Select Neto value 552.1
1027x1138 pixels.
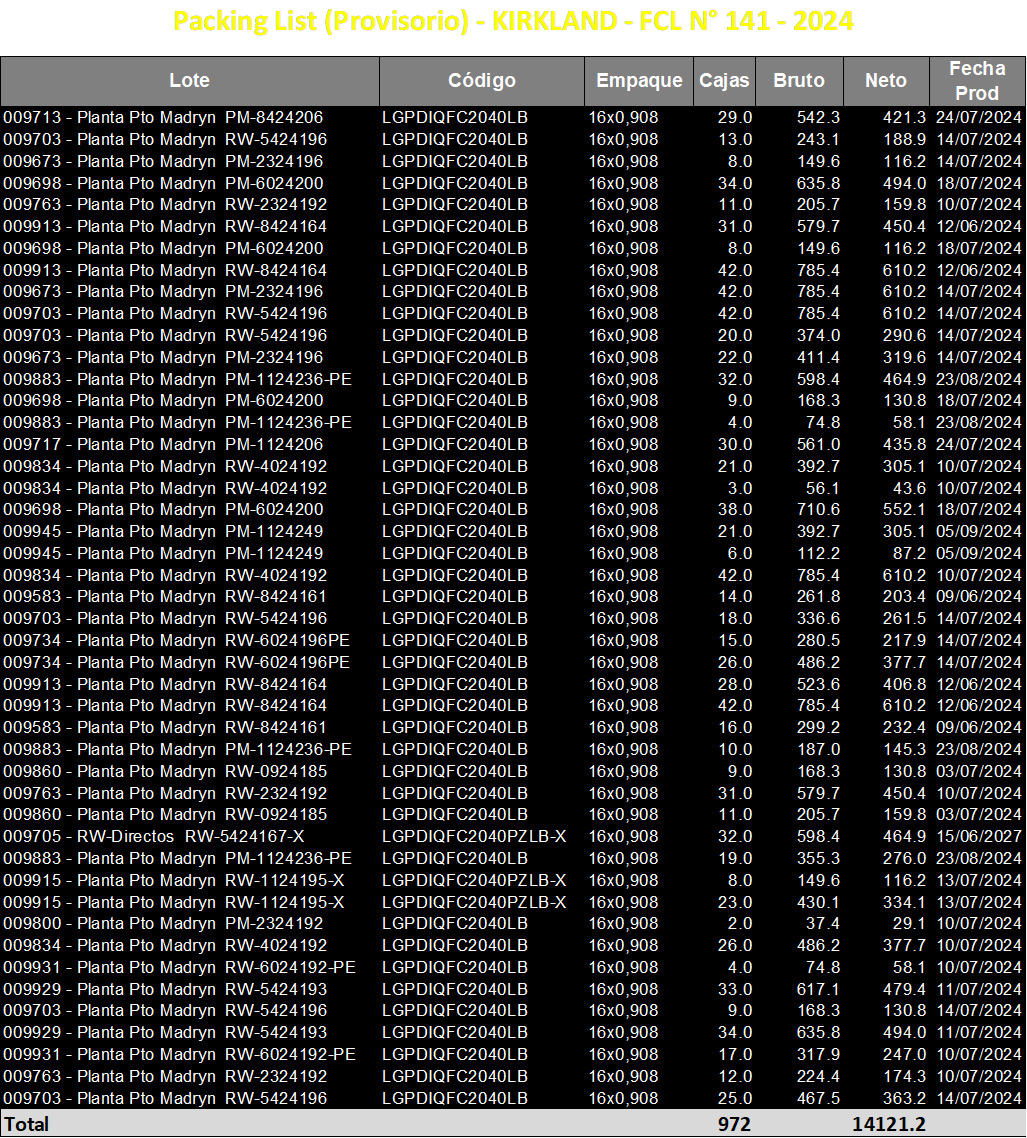pos(904,509)
